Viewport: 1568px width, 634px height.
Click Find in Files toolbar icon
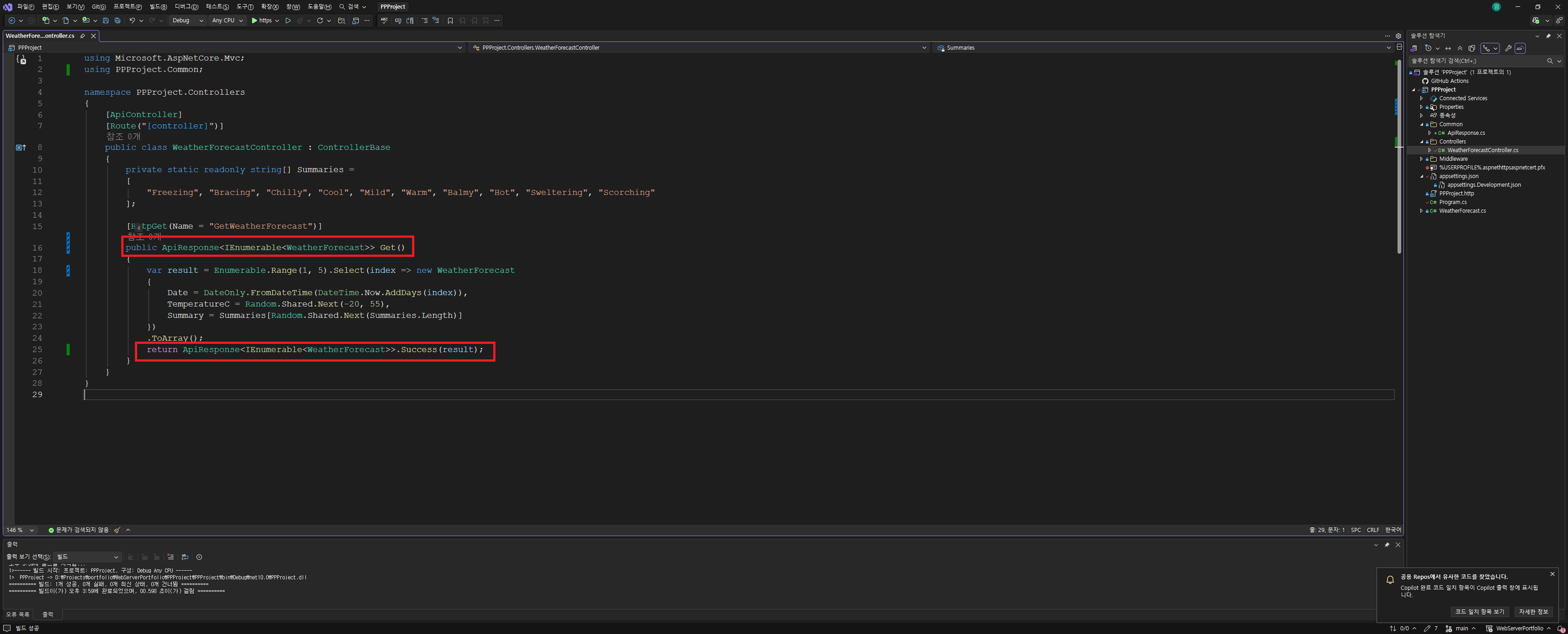tap(341, 20)
